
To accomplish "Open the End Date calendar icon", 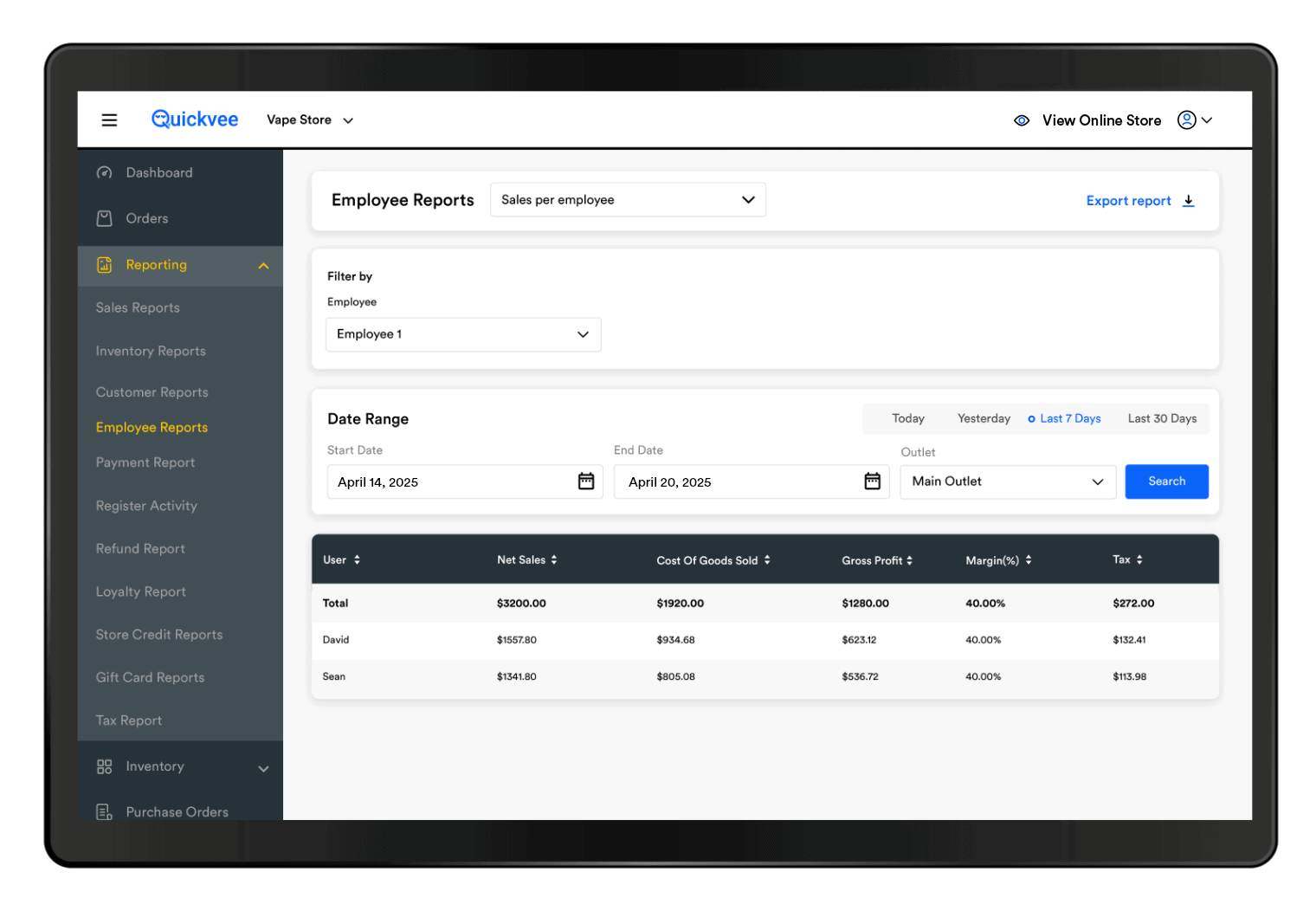I will tap(872, 481).
